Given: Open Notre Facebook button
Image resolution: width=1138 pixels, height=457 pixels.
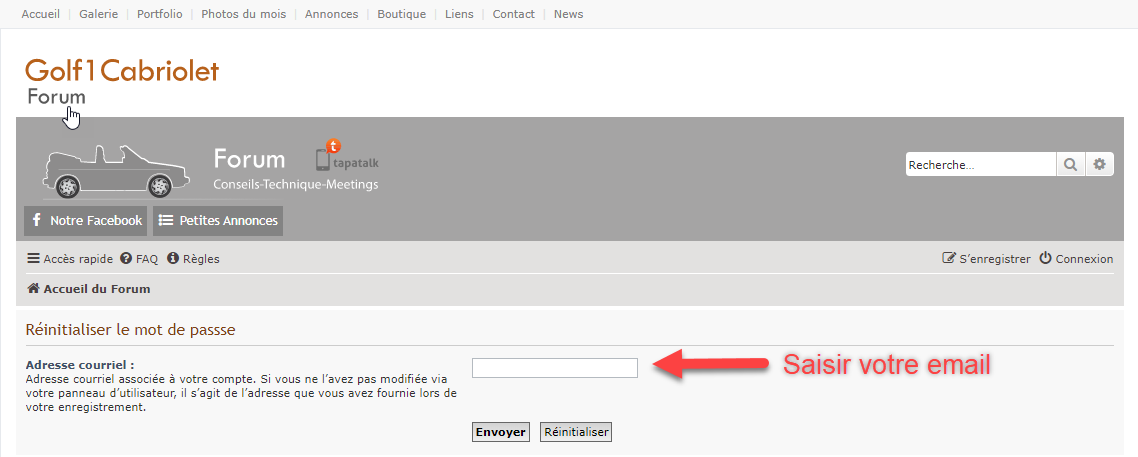Looking at the screenshot, I should tap(85, 221).
